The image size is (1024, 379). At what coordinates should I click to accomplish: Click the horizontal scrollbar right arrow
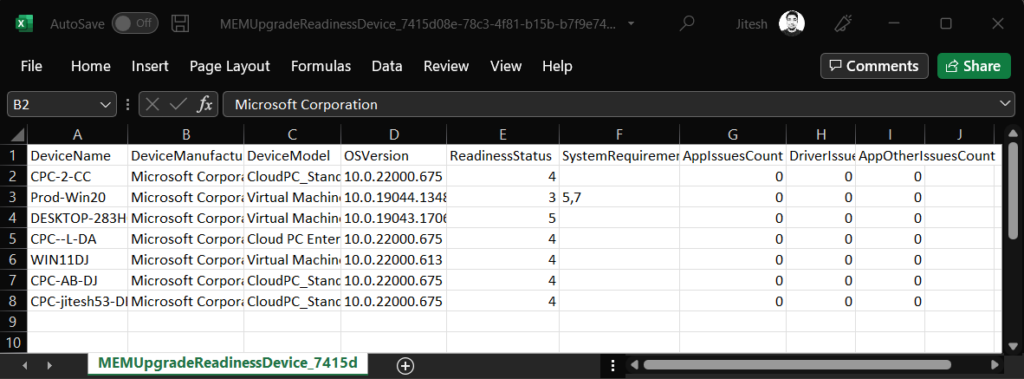point(995,365)
